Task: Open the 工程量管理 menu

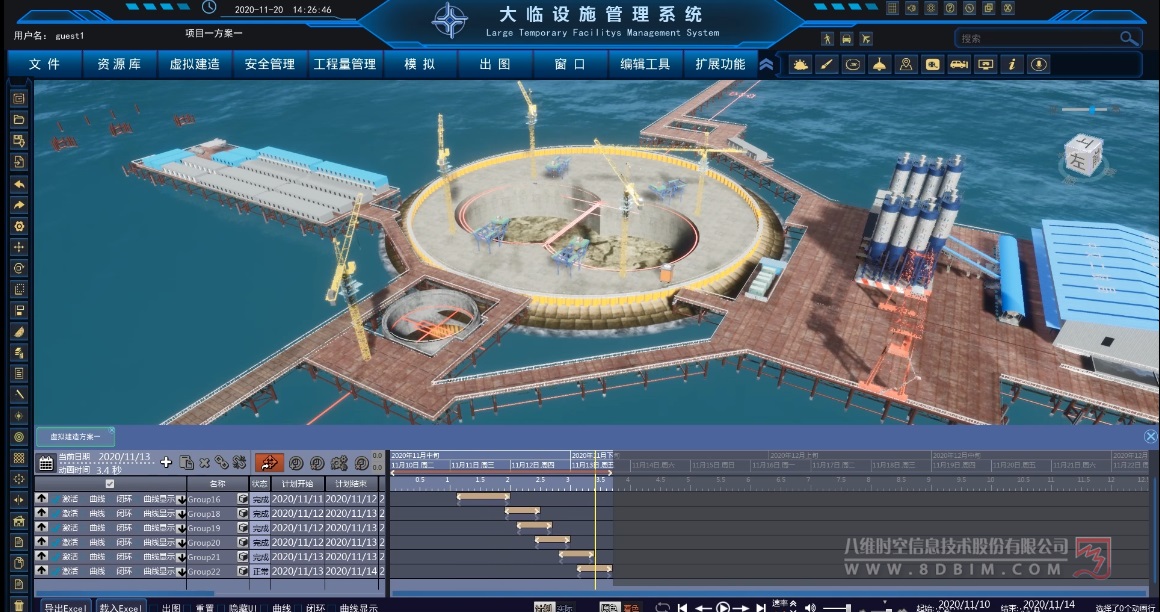Action: [345, 65]
